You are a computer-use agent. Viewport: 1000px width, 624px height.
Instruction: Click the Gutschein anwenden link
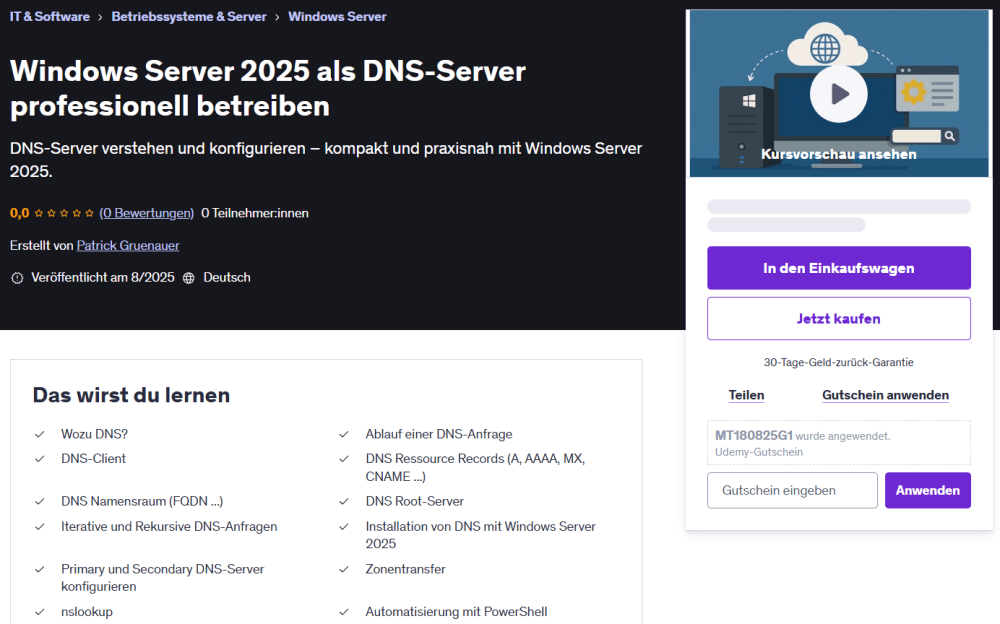coord(885,395)
